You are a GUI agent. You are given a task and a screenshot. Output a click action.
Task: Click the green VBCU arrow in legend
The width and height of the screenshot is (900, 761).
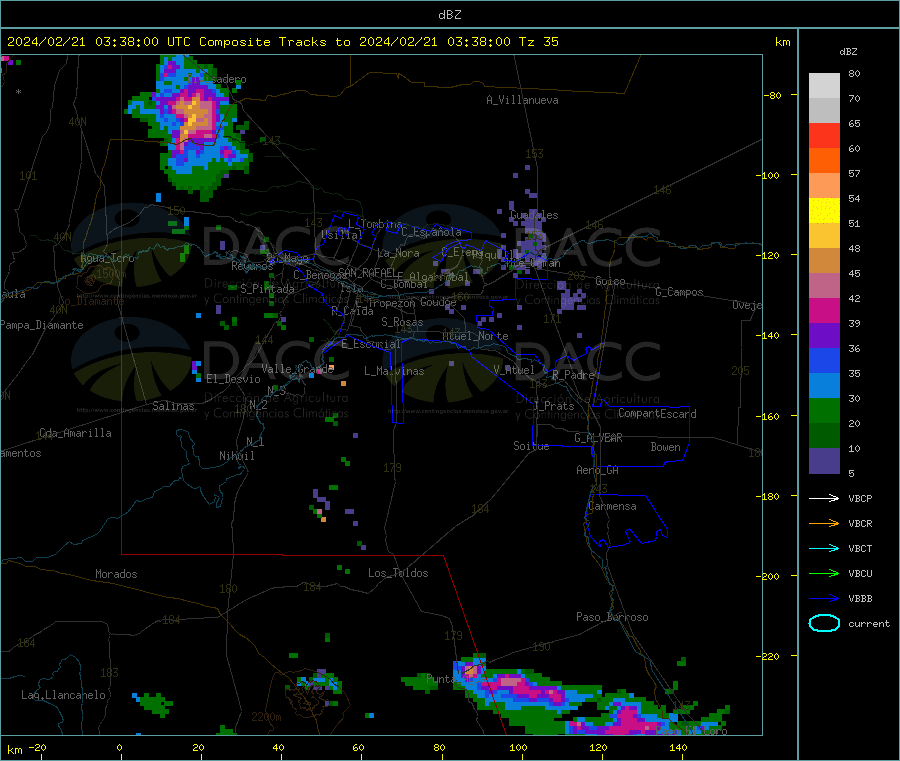coord(824,573)
